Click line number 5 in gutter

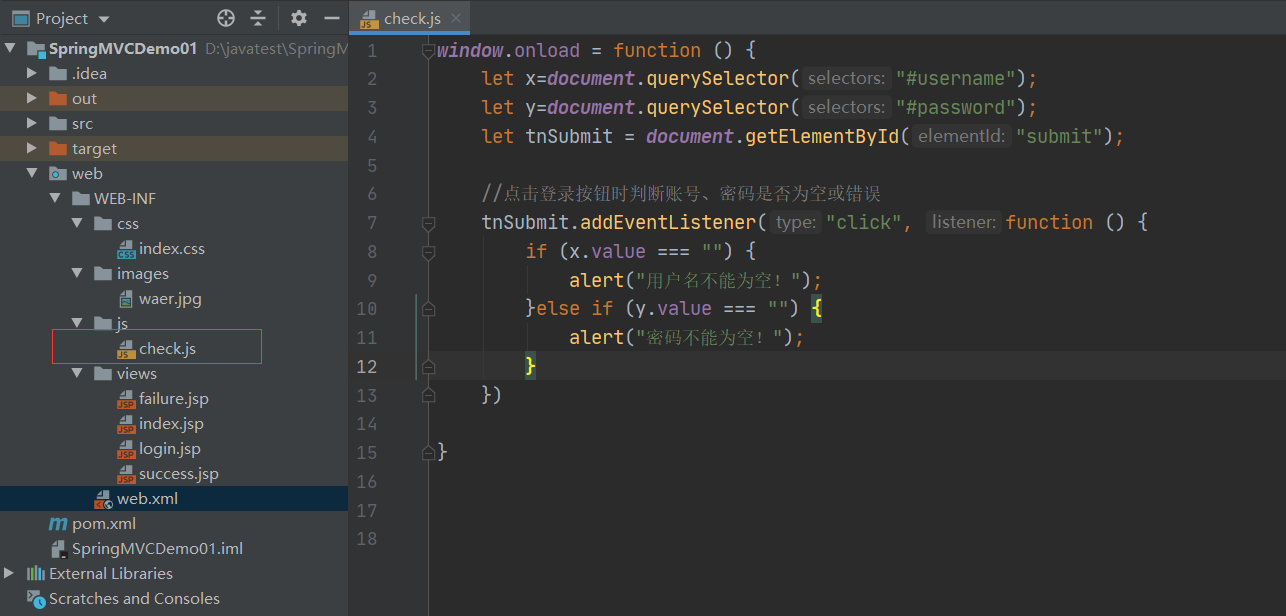point(372,165)
